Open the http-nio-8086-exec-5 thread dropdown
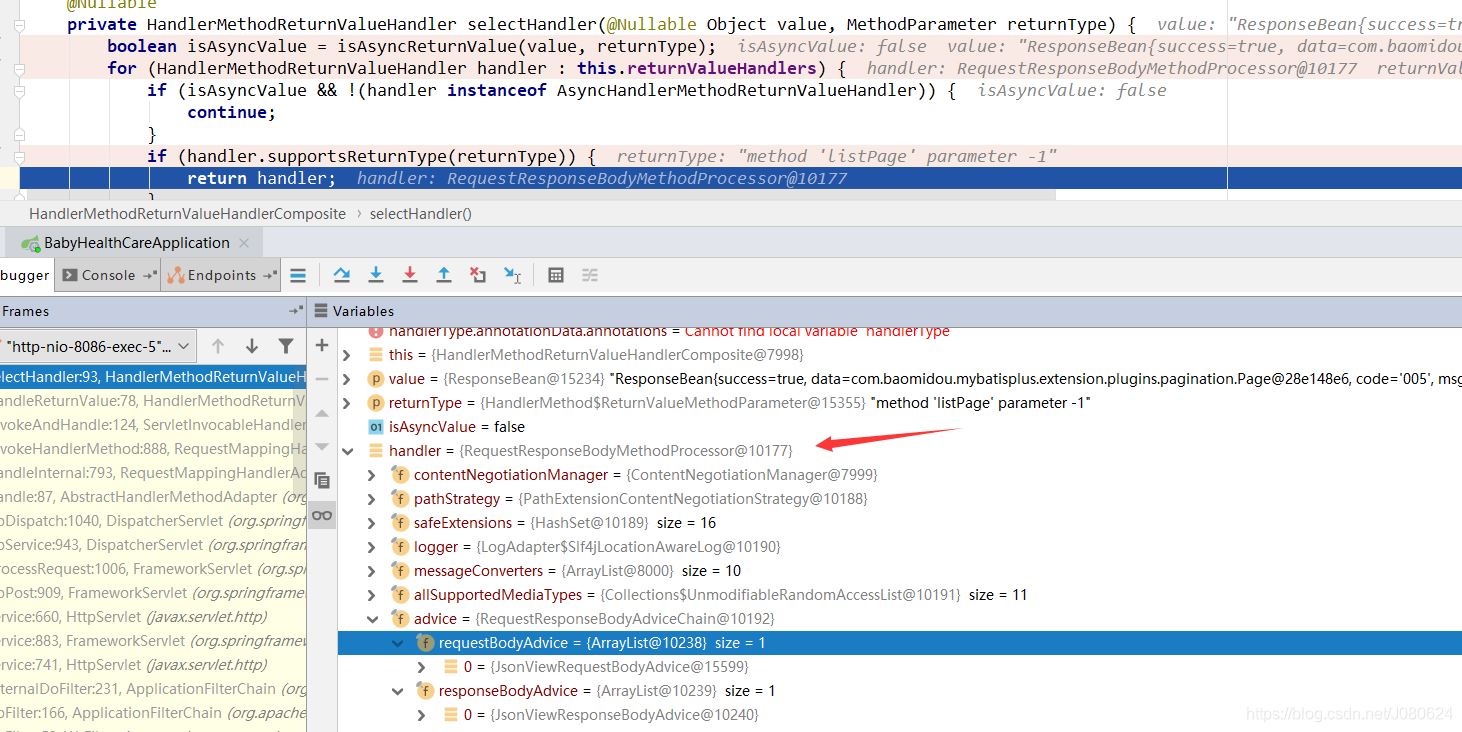1462x732 pixels. (x=100, y=346)
